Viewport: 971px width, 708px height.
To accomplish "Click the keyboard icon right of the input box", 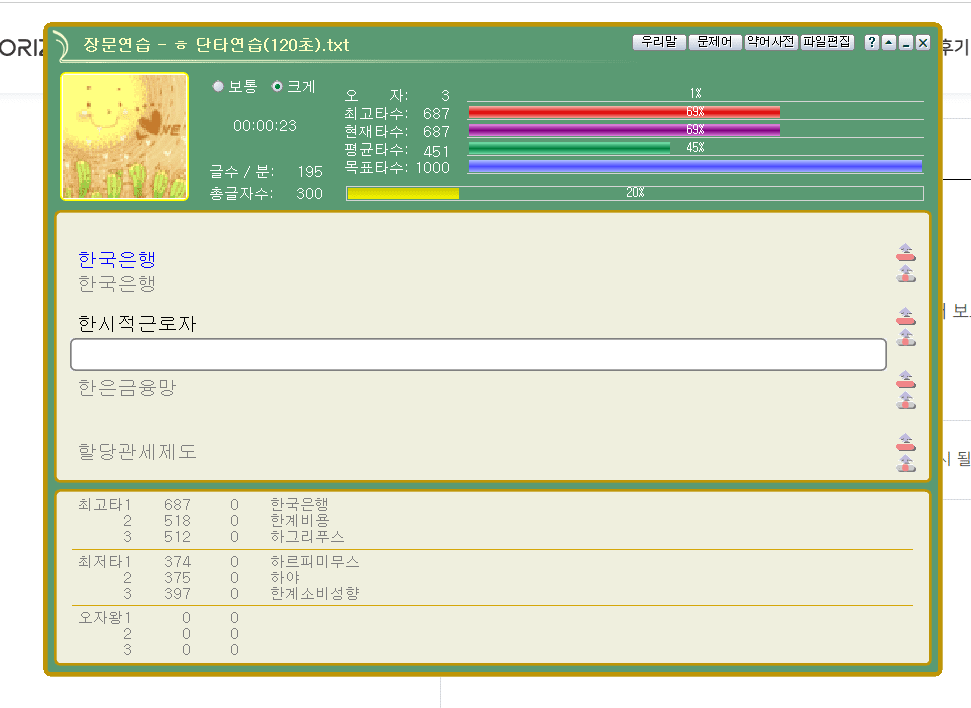I will point(906,338).
